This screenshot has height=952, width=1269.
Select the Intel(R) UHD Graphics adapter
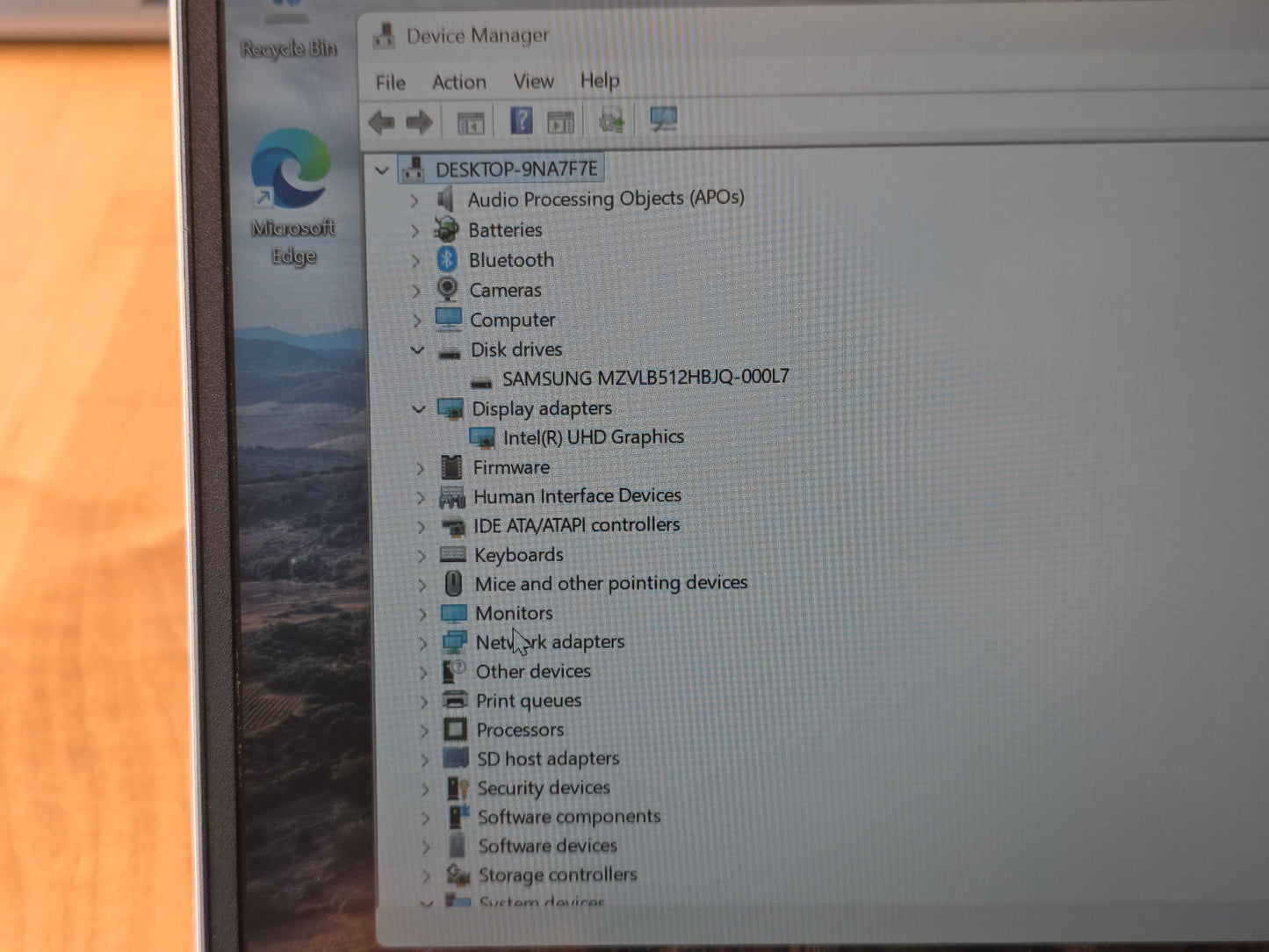click(x=594, y=436)
